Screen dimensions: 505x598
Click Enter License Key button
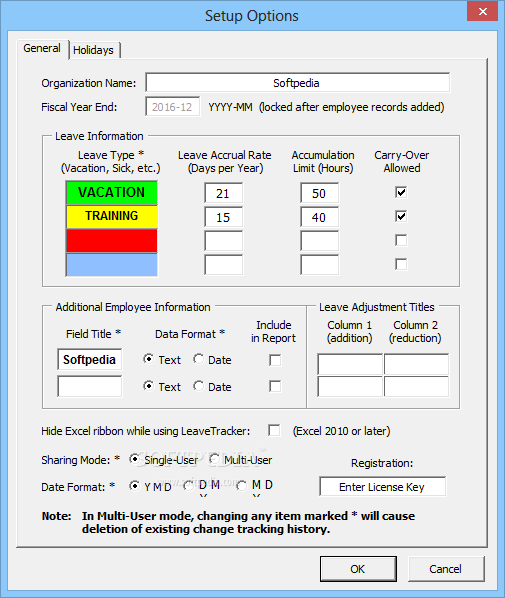[382, 487]
